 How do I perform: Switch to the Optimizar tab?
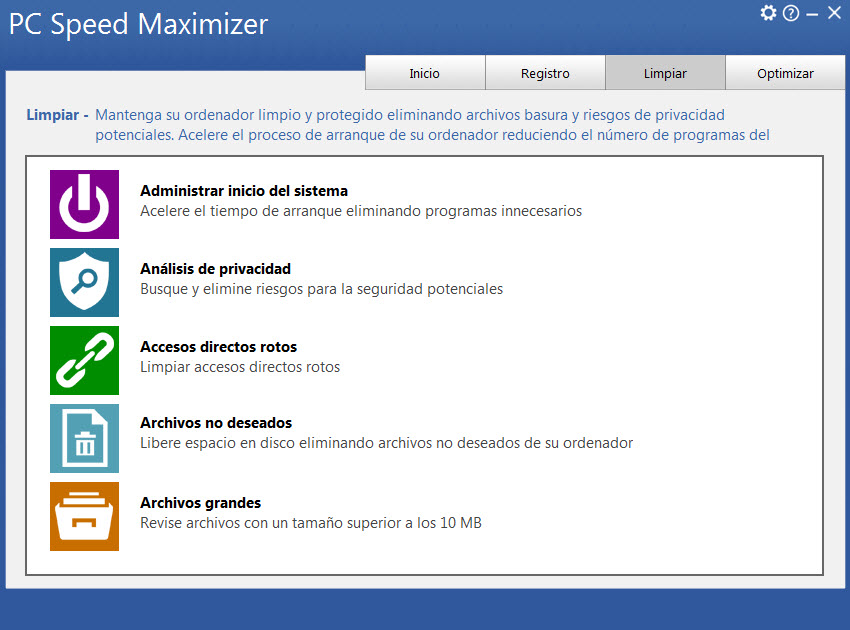click(785, 73)
